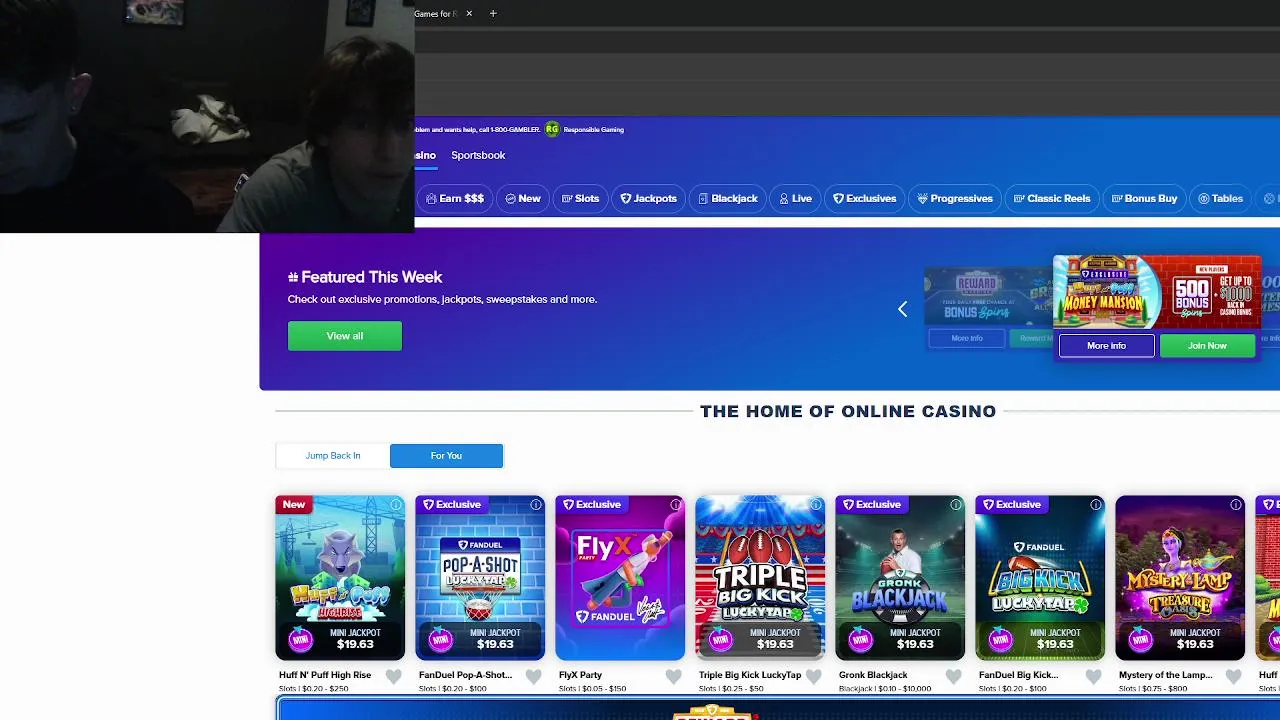Open the Money Mansion promo banner
The image size is (1280, 720).
point(1157,292)
